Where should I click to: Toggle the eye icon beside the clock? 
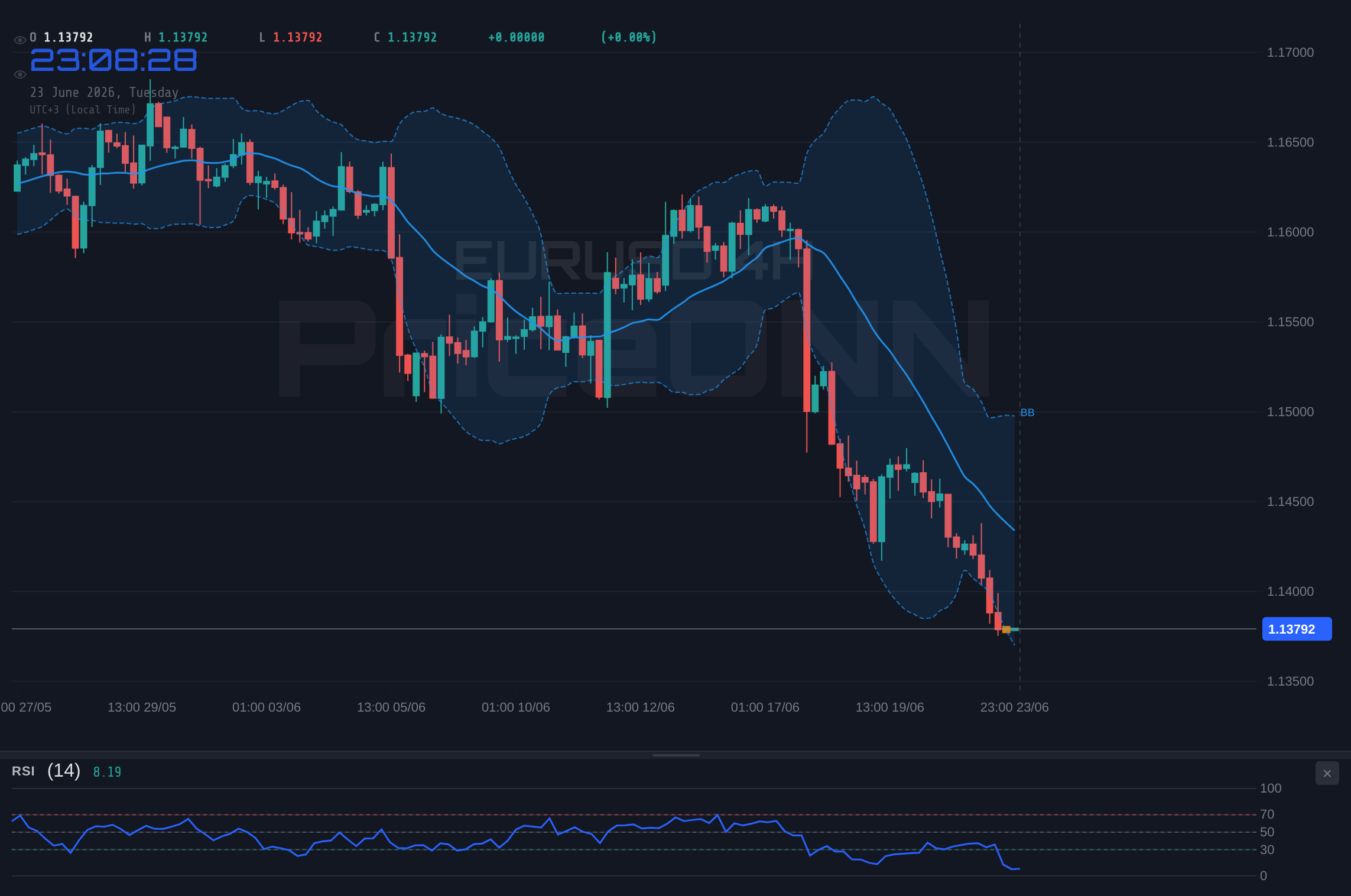(20, 74)
